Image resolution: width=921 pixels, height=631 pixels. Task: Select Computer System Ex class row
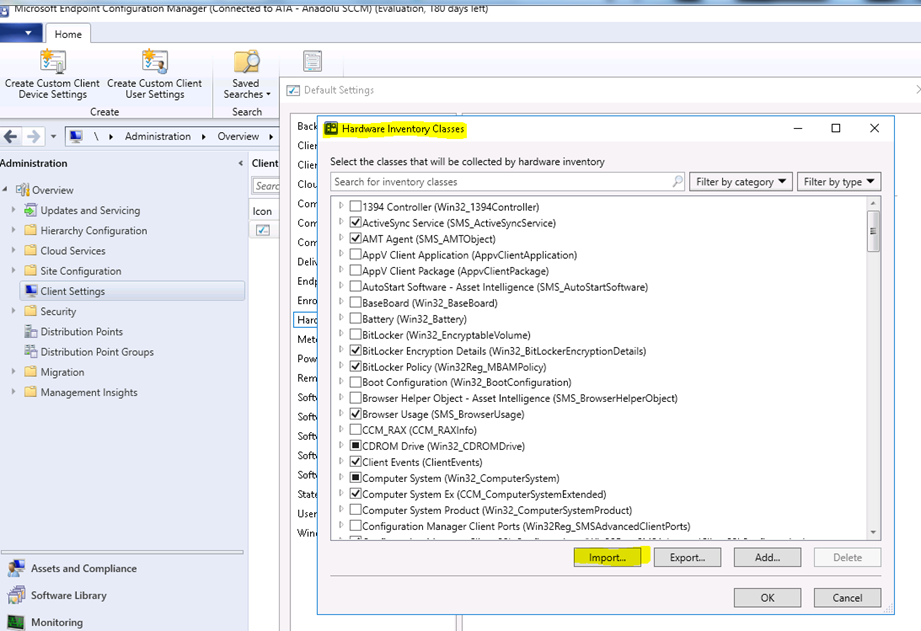(x=484, y=494)
